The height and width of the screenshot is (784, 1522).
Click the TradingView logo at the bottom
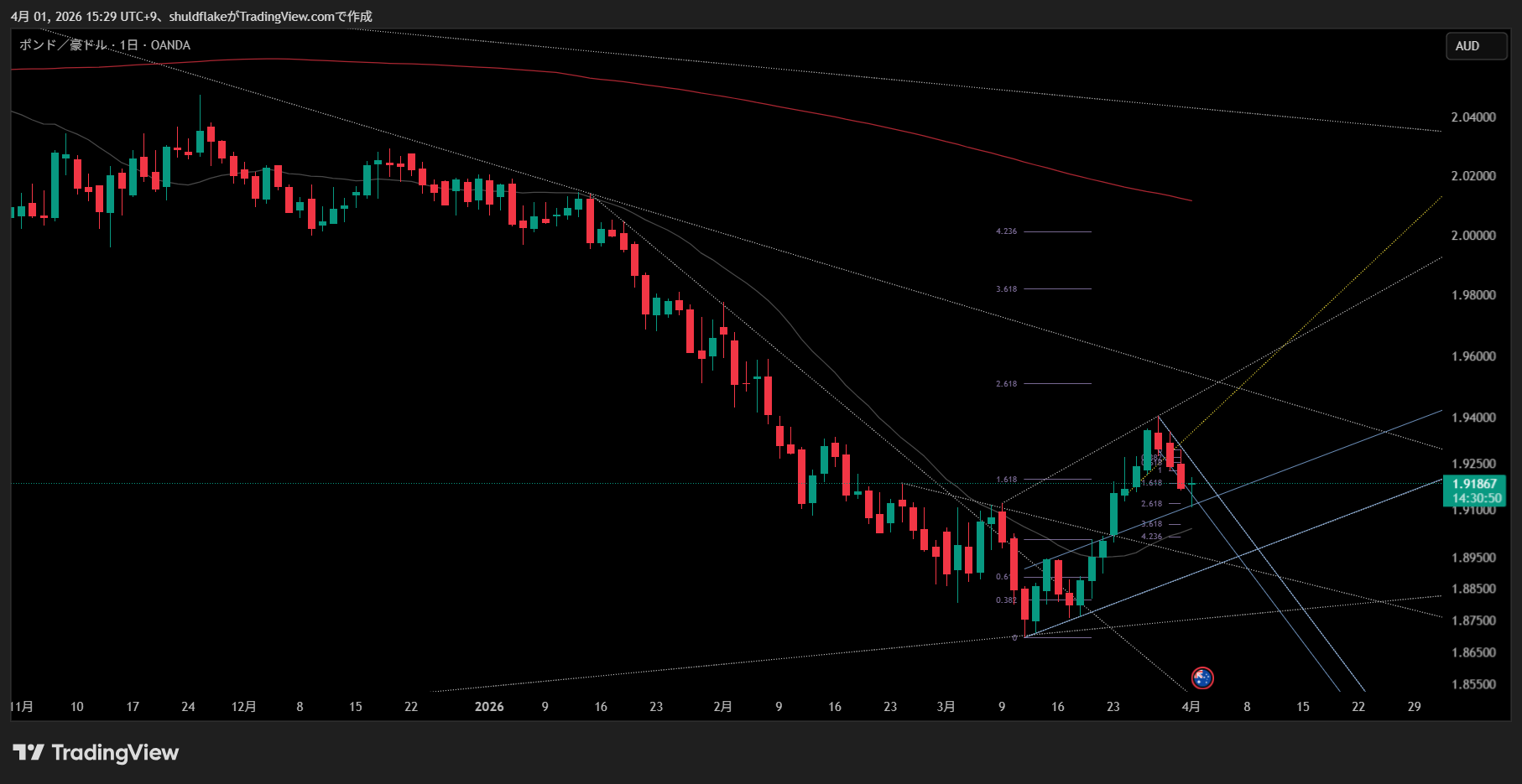pos(96,752)
